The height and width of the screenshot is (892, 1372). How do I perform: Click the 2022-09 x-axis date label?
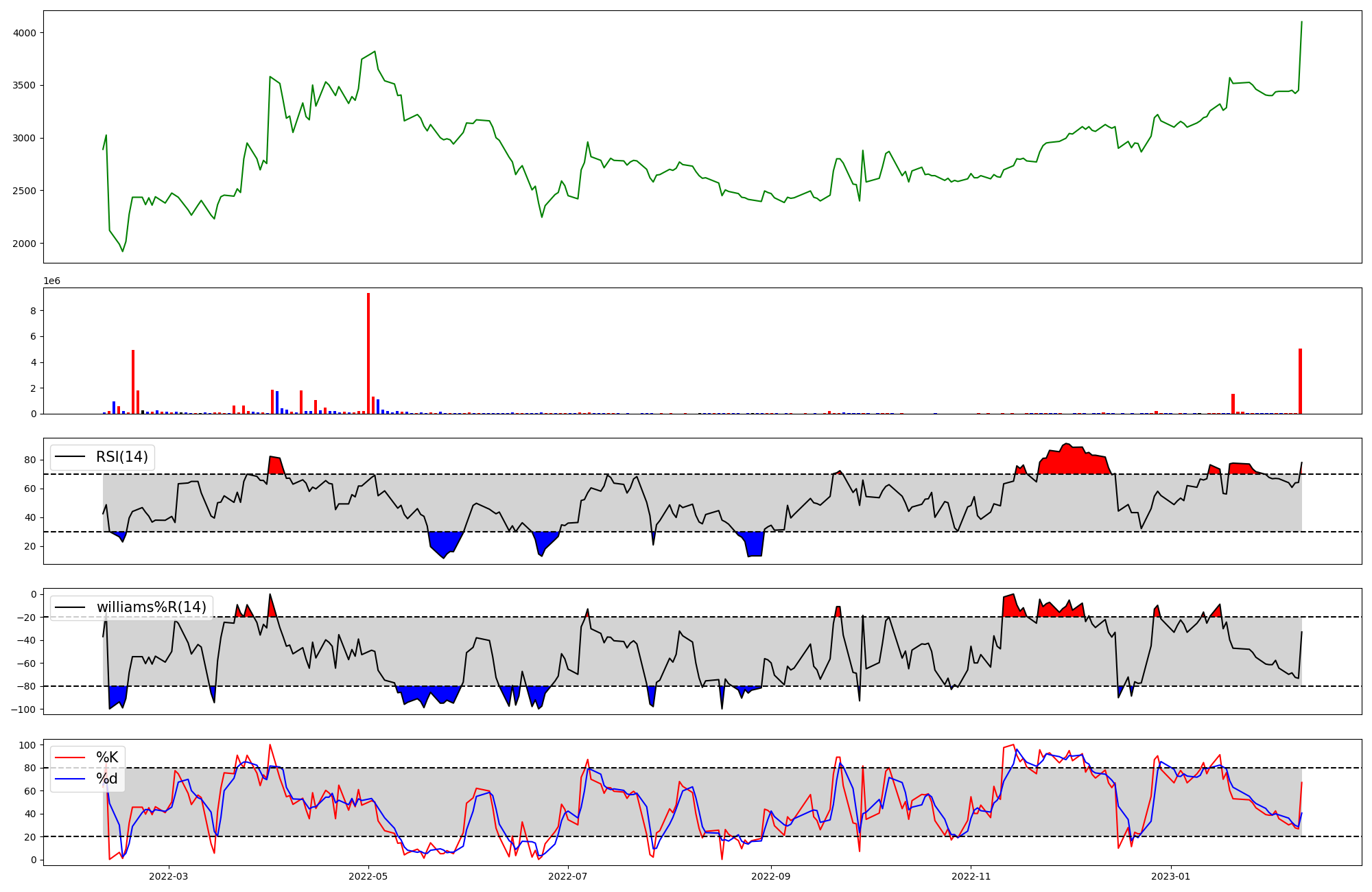coord(772,876)
